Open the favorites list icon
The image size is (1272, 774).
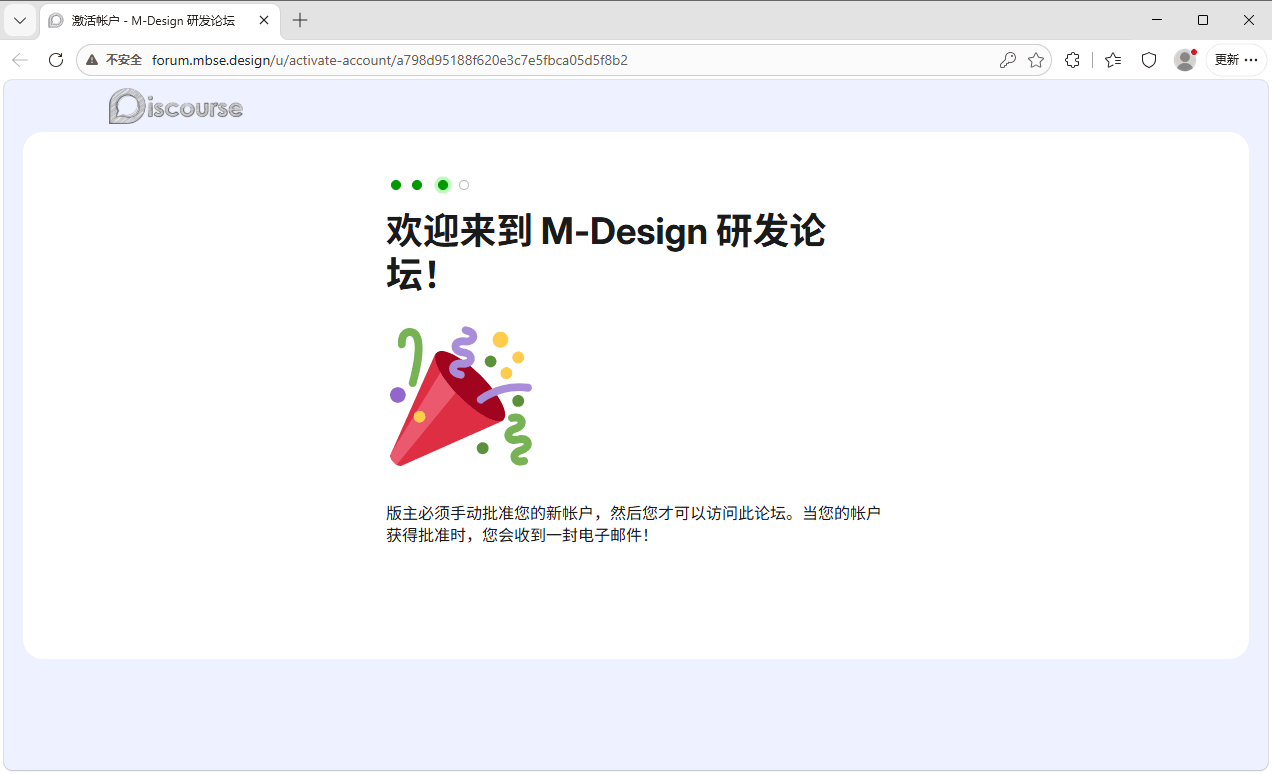(1113, 60)
